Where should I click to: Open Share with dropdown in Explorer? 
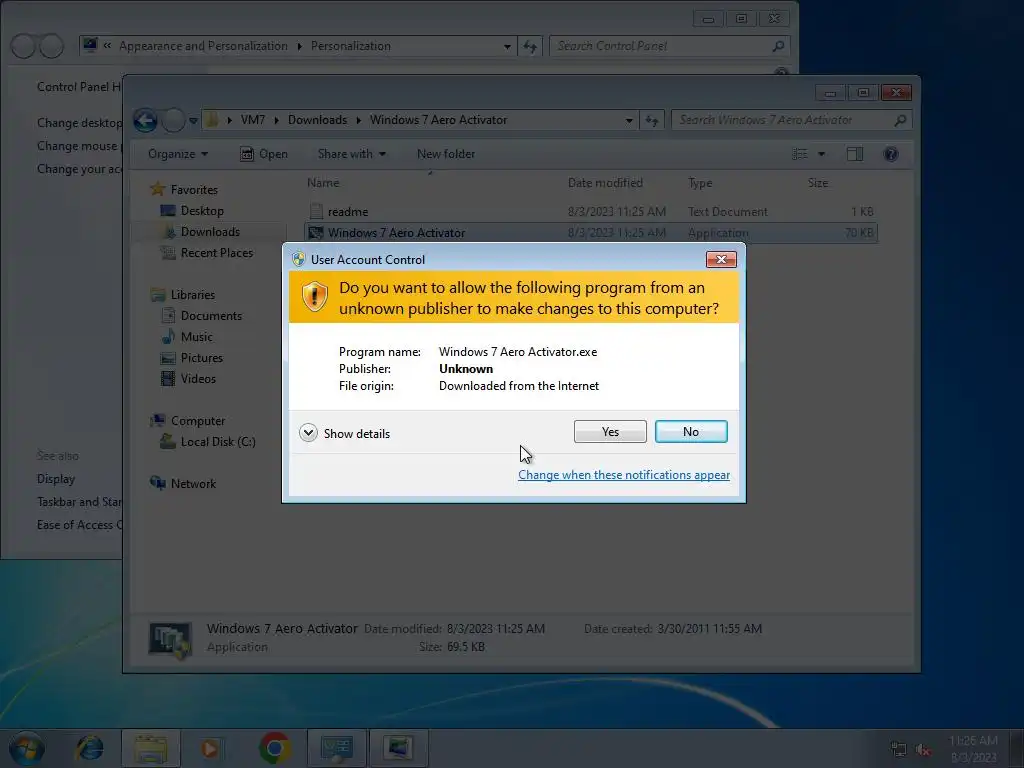click(x=351, y=154)
